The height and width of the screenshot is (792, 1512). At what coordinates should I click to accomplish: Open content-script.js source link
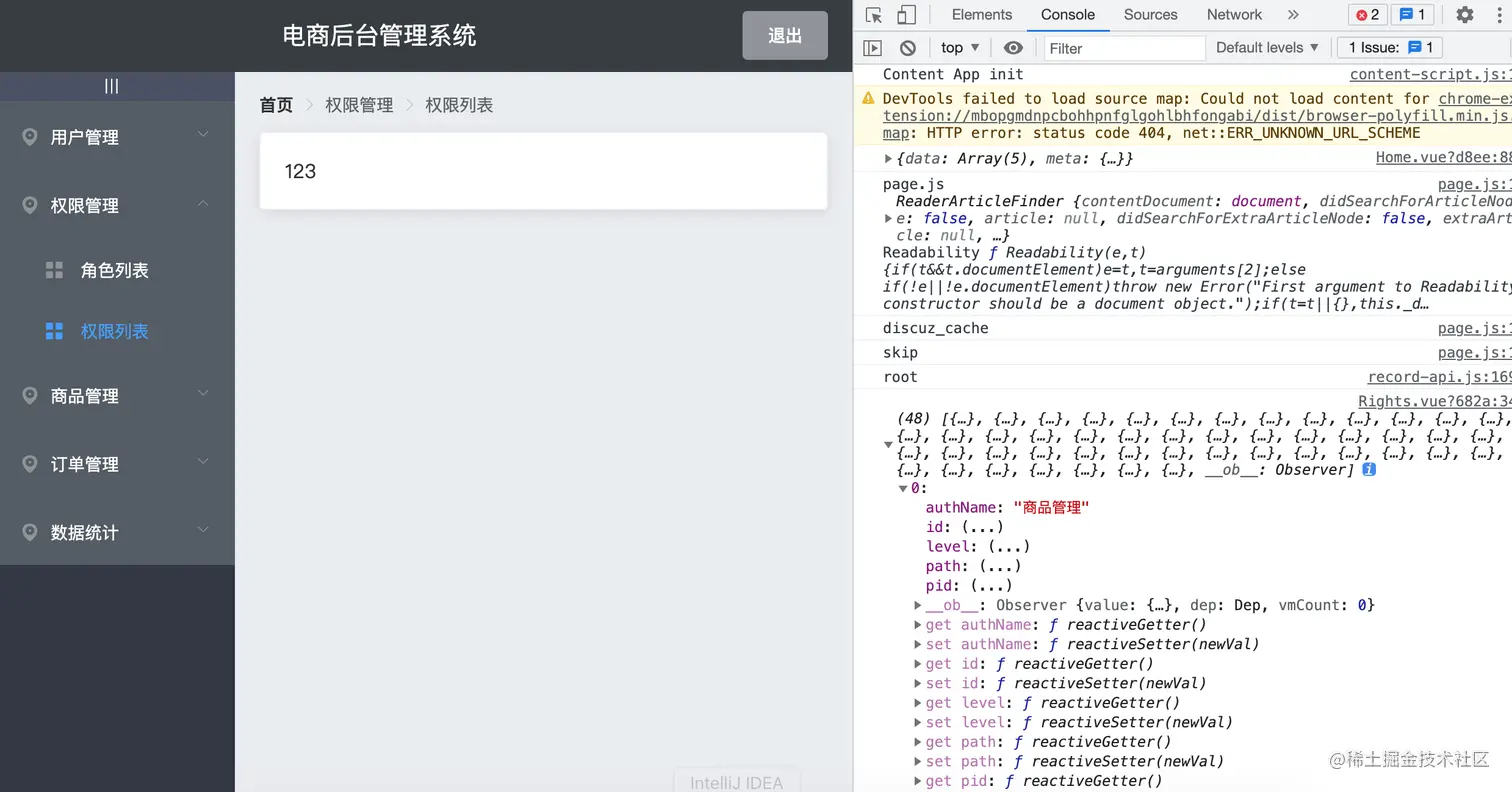point(1430,75)
